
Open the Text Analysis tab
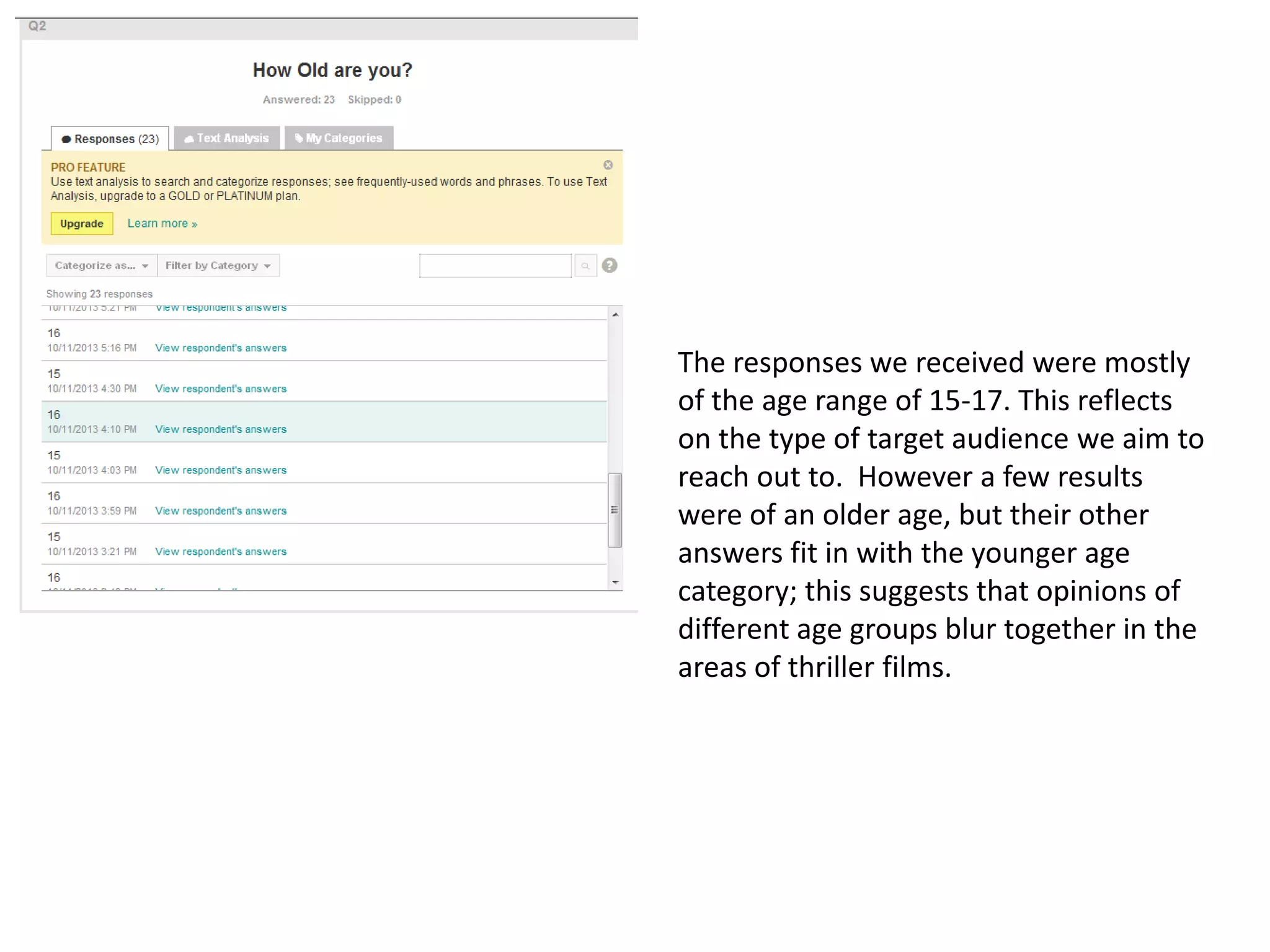(x=227, y=138)
